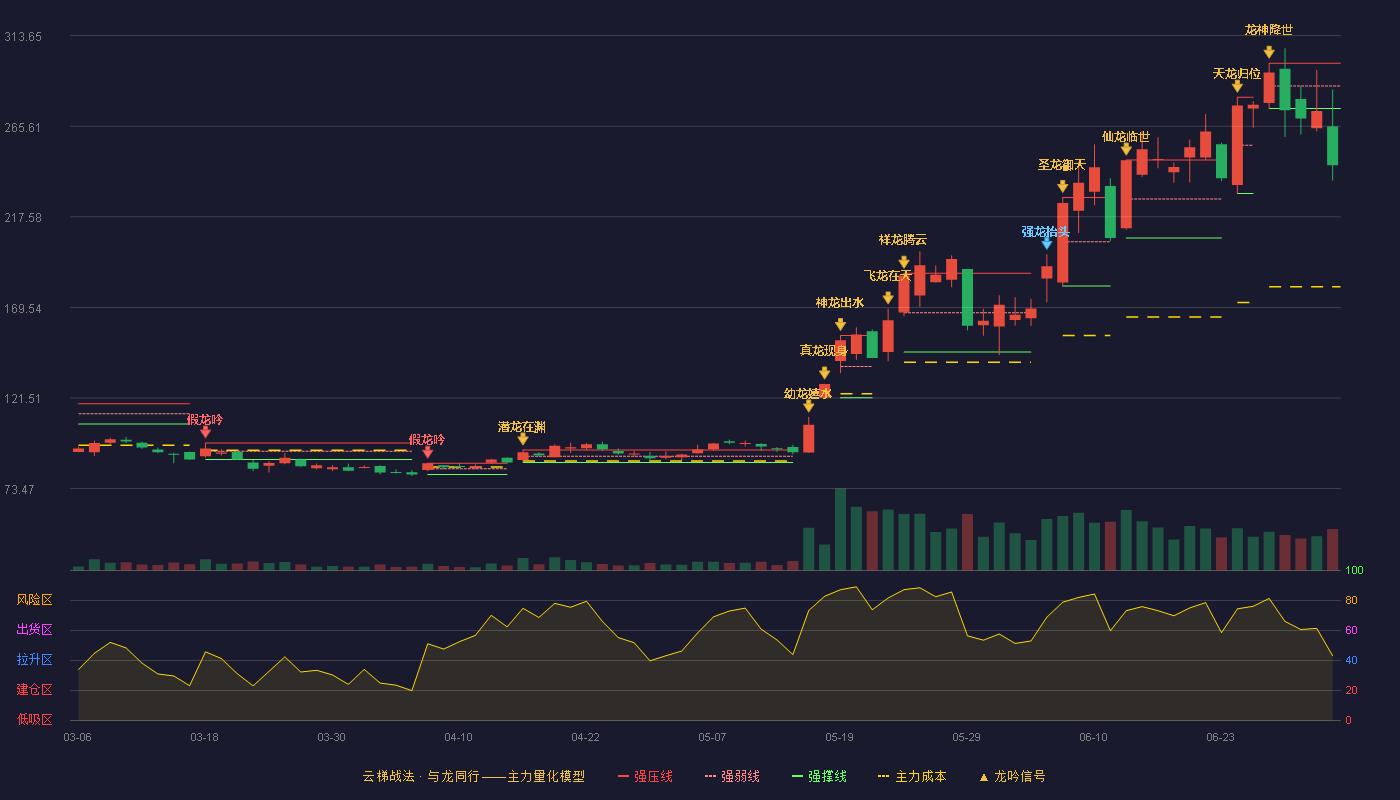This screenshot has height=800, width=1400.
Task: Click the 06-10 date axis label
Action: pos(1093,737)
